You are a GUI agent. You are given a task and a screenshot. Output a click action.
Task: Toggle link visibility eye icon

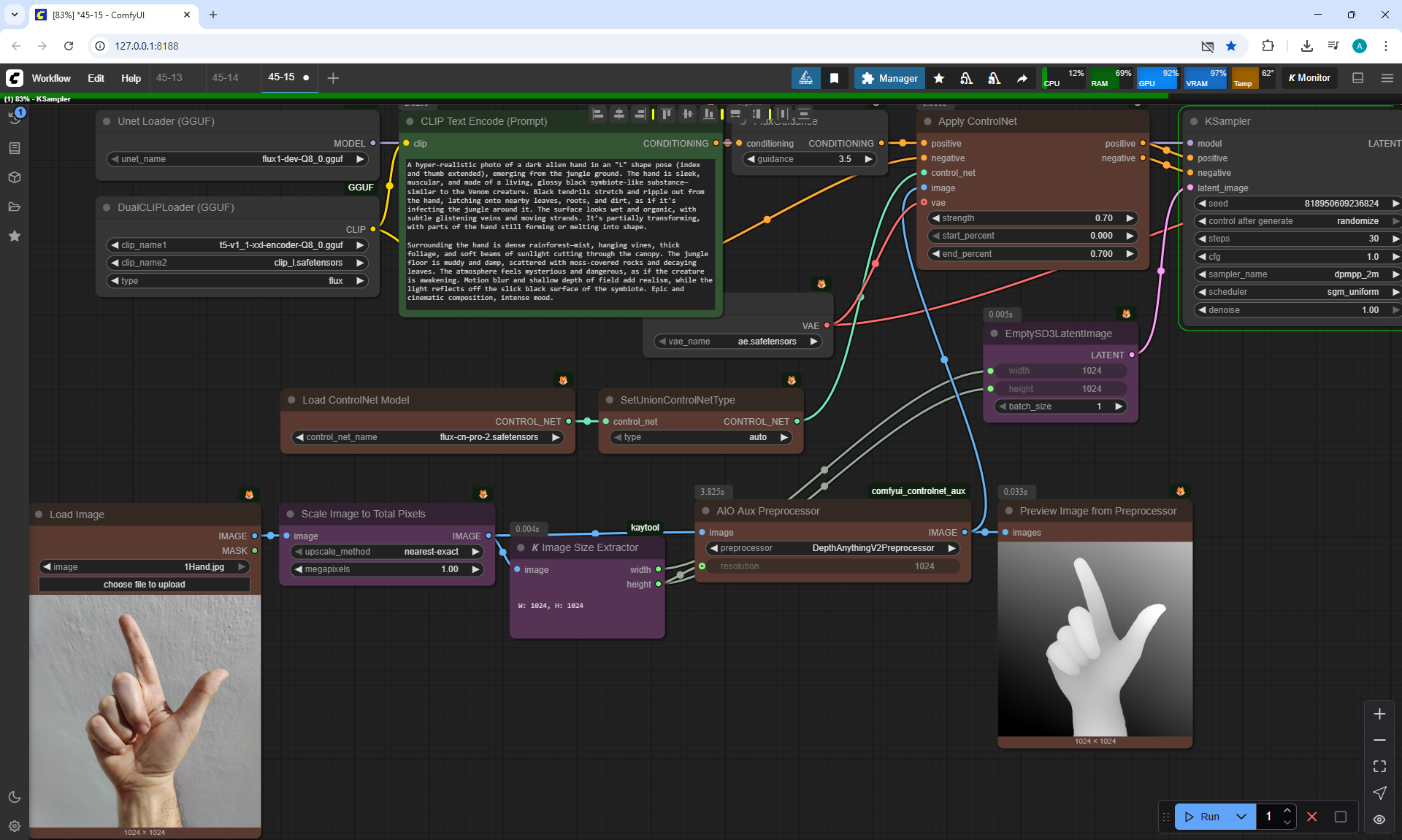1379,820
